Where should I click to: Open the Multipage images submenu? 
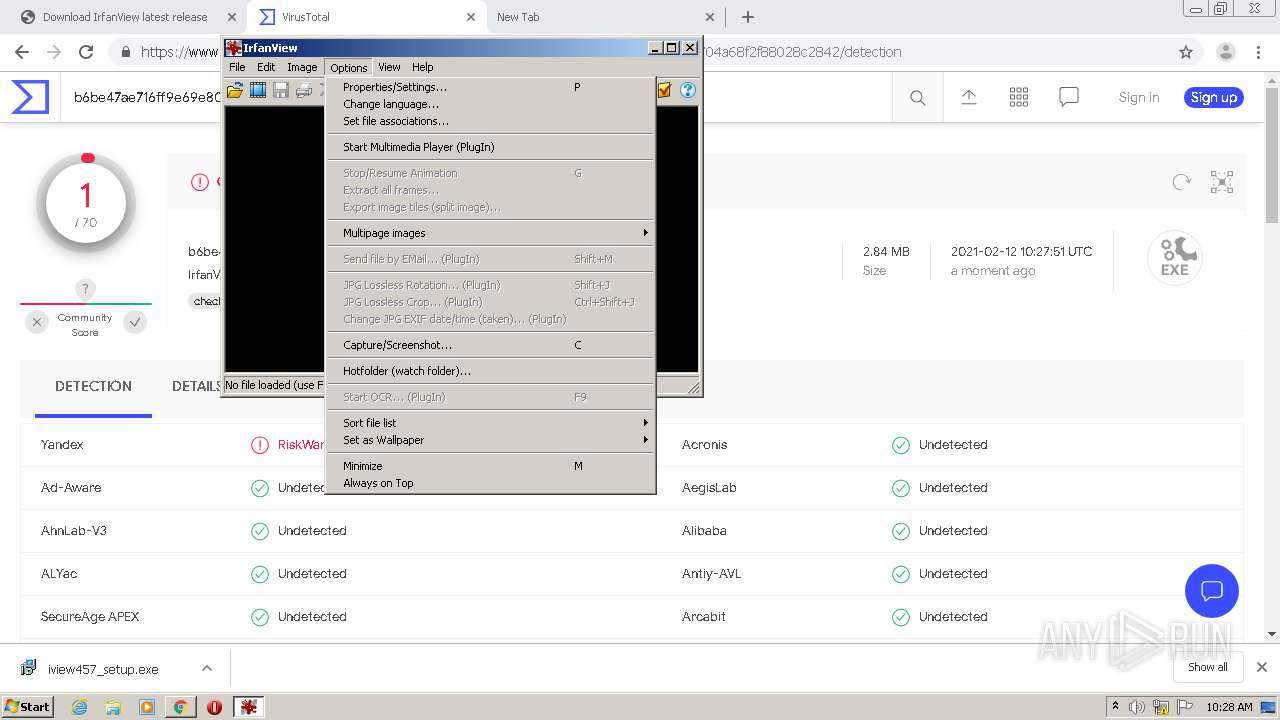pos(491,233)
